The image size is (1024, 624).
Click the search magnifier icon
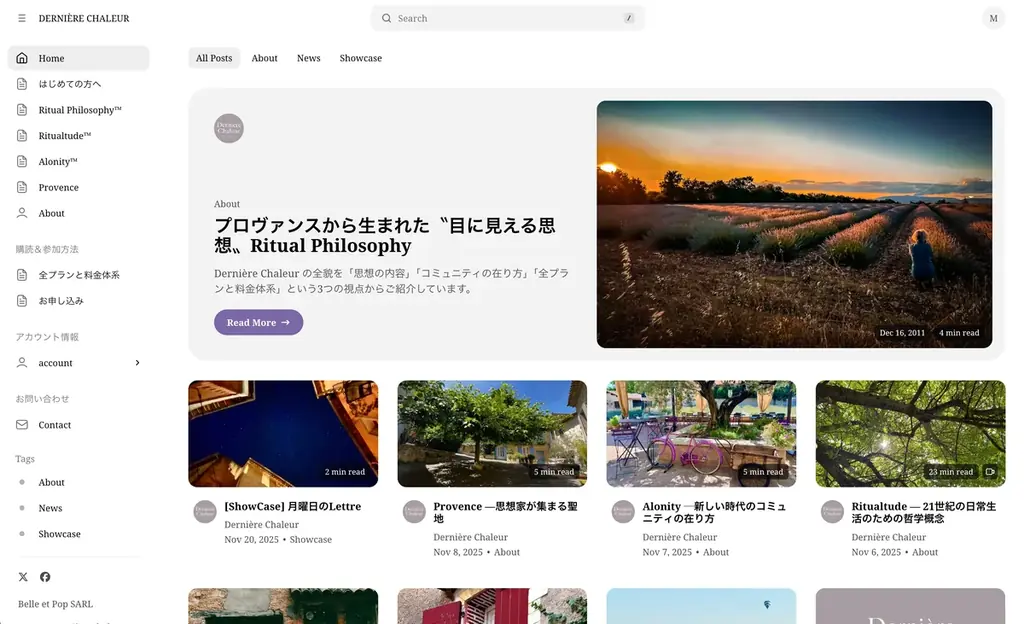tap(386, 18)
